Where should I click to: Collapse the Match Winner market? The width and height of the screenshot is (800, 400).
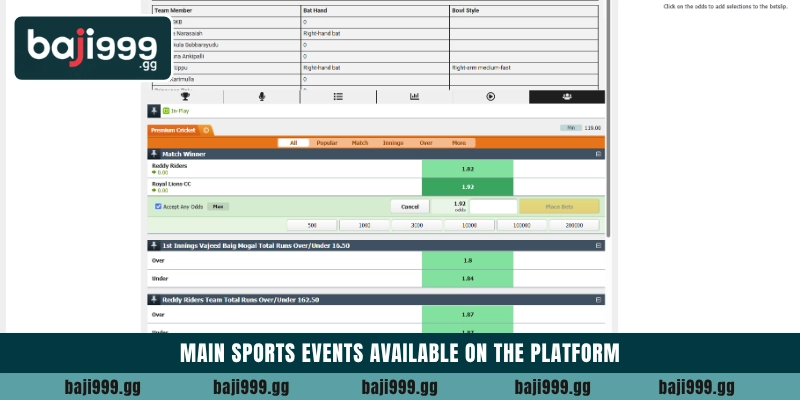click(x=598, y=154)
